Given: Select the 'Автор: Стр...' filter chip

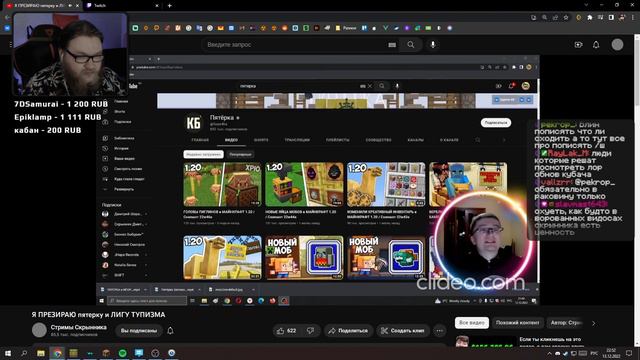Looking at the screenshot, I should click(566, 323).
